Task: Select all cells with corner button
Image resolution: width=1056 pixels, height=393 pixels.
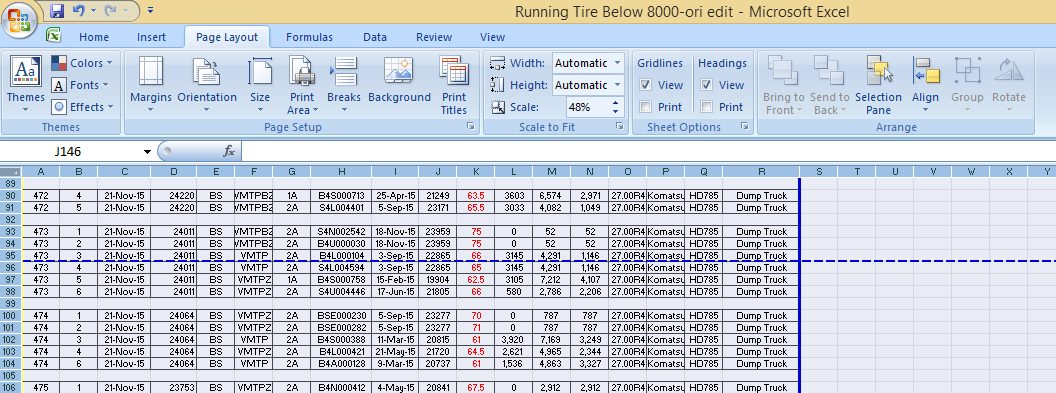Action: click(11, 172)
